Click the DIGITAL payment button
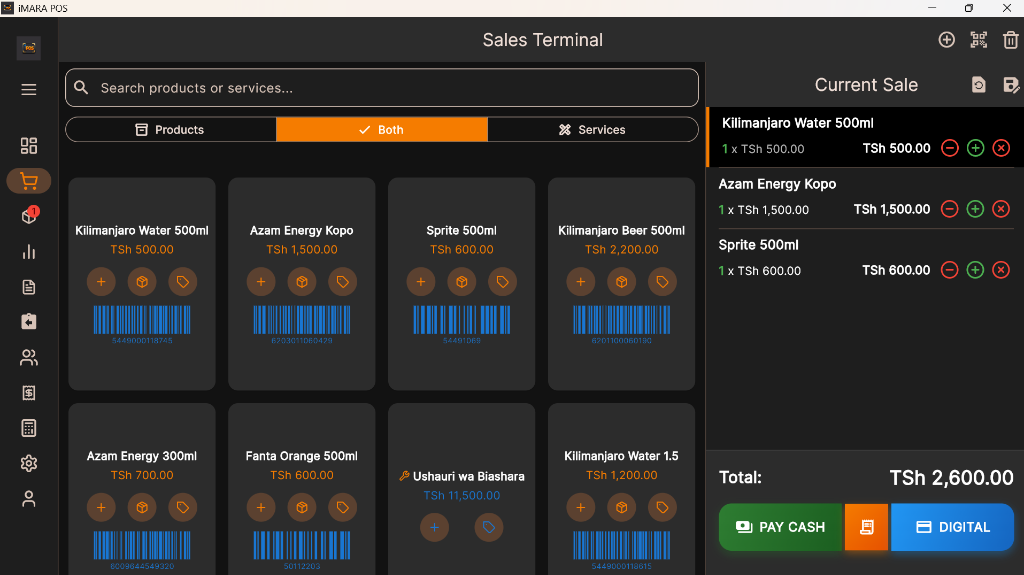 [x=952, y=527]
